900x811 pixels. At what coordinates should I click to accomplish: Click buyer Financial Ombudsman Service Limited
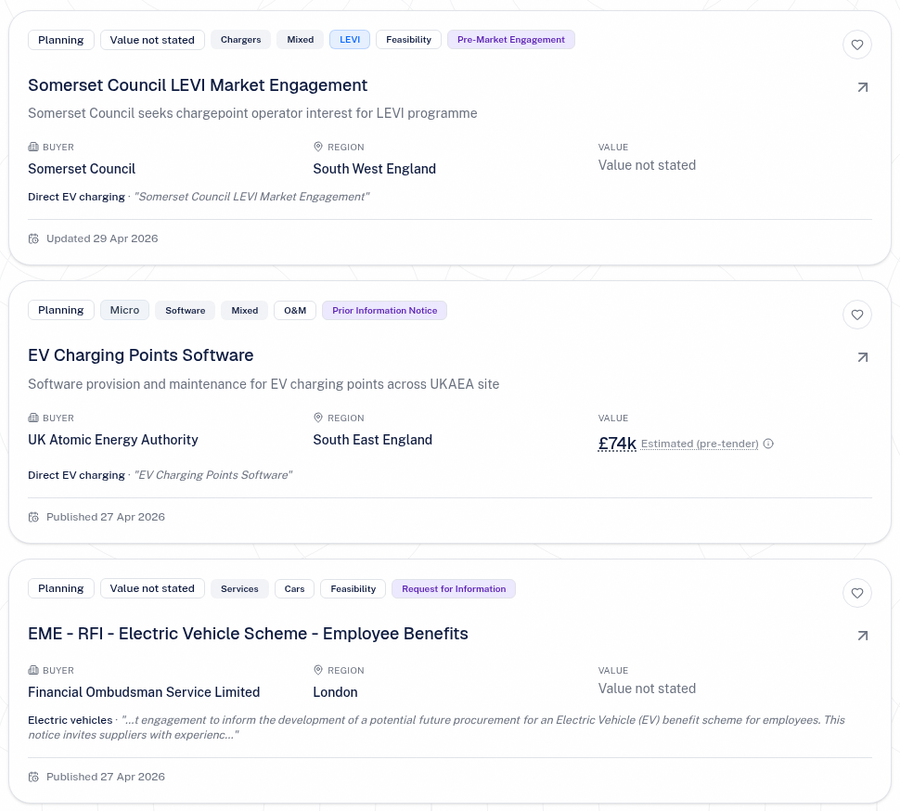pyautogui.click(x=143, y=692)
